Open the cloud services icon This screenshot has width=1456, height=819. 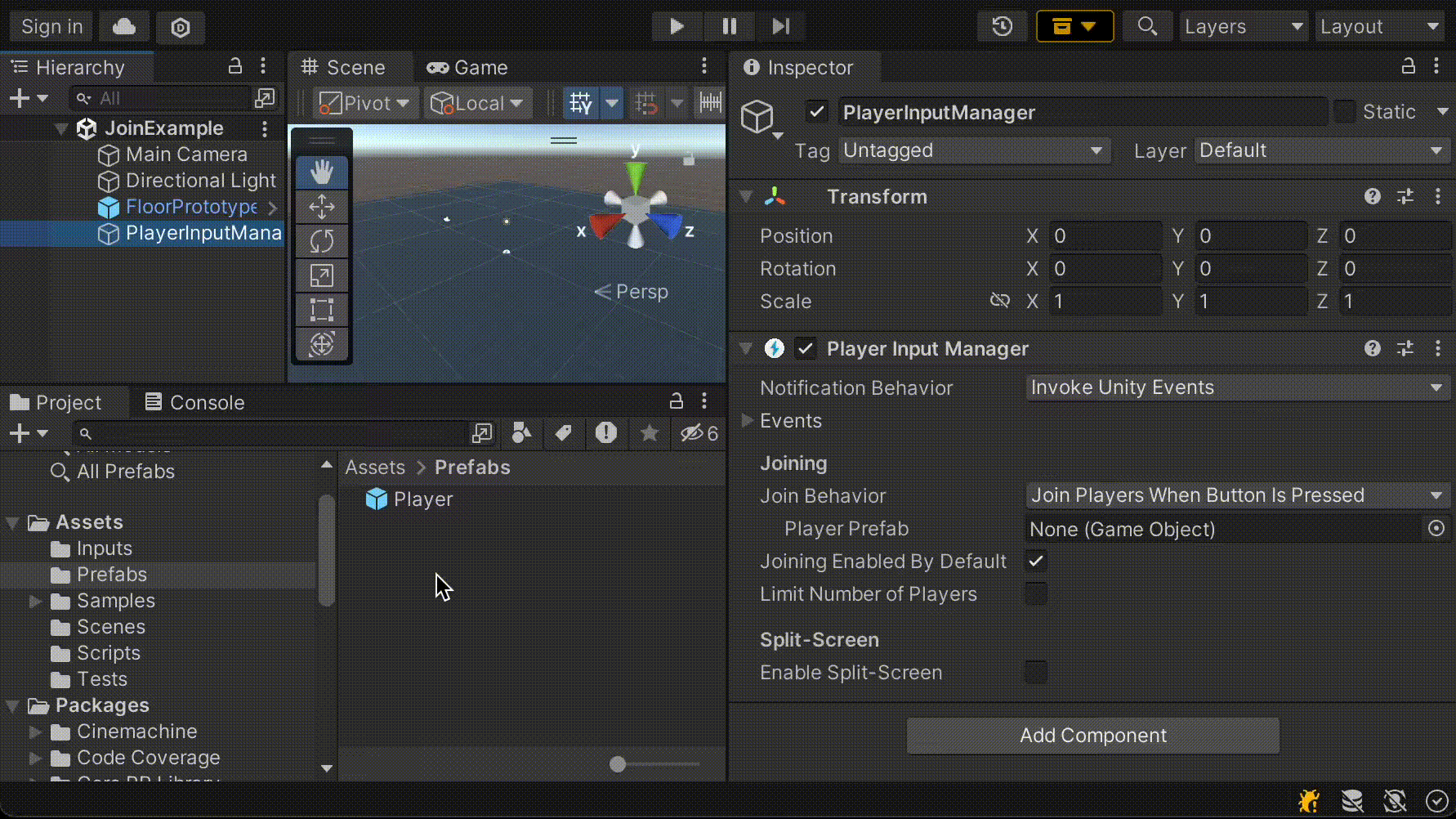pyautogui.click(x=124, y=27)
